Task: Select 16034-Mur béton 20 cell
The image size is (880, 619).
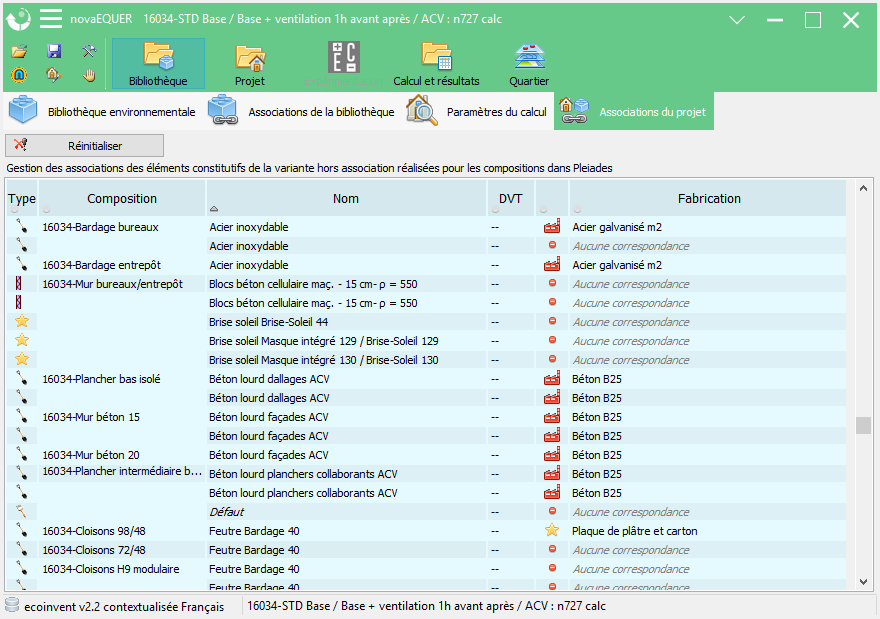Action: (x=122, y=455)
